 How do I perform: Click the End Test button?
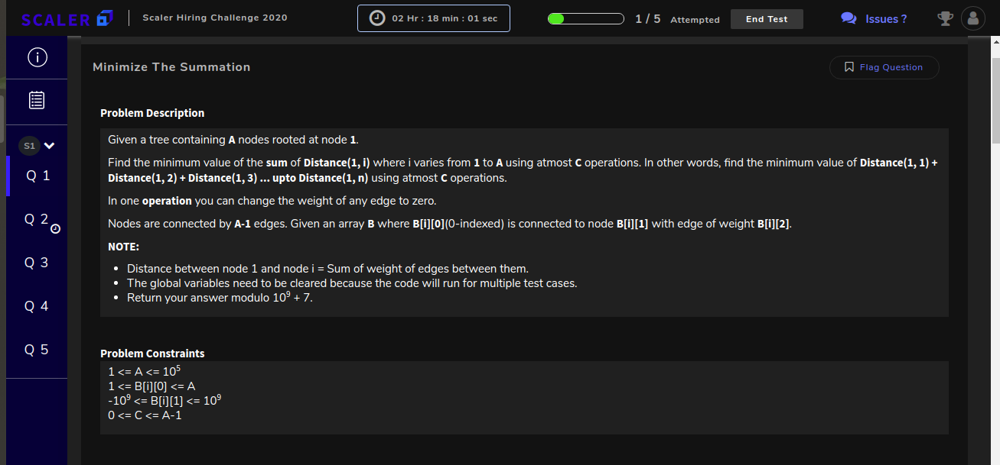(x=767, y=19)
